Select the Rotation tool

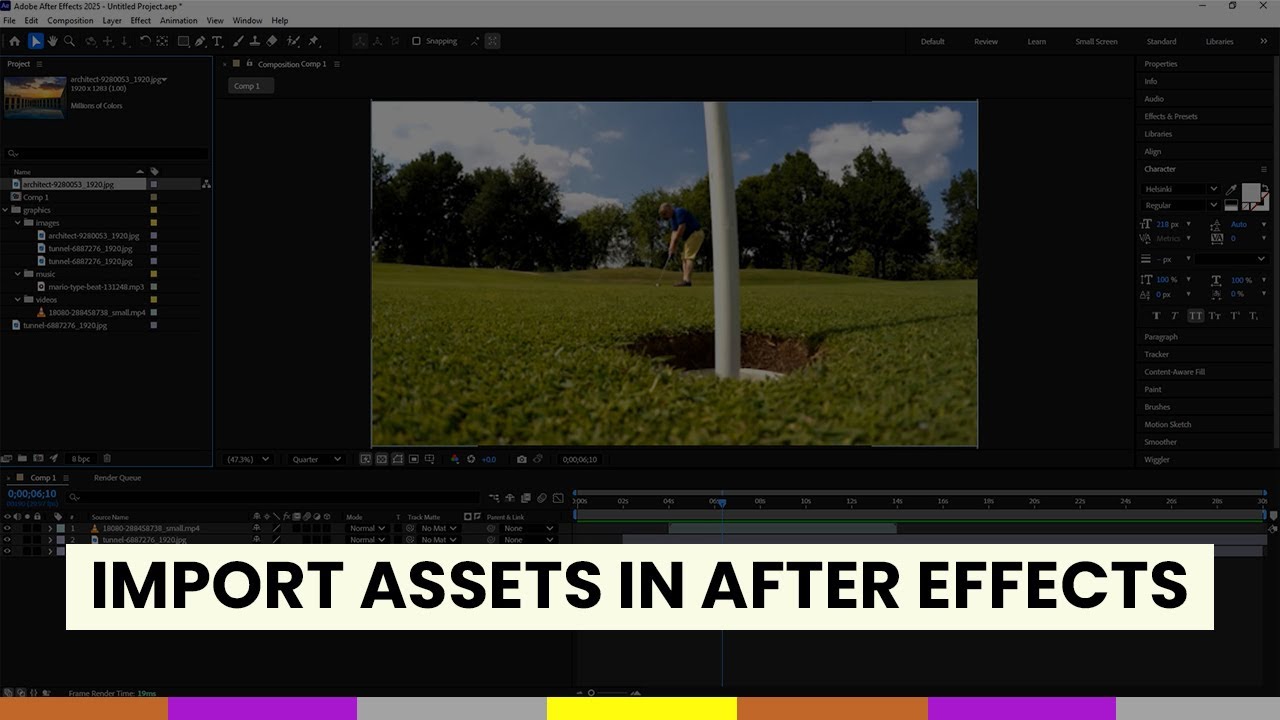point(145,41)
